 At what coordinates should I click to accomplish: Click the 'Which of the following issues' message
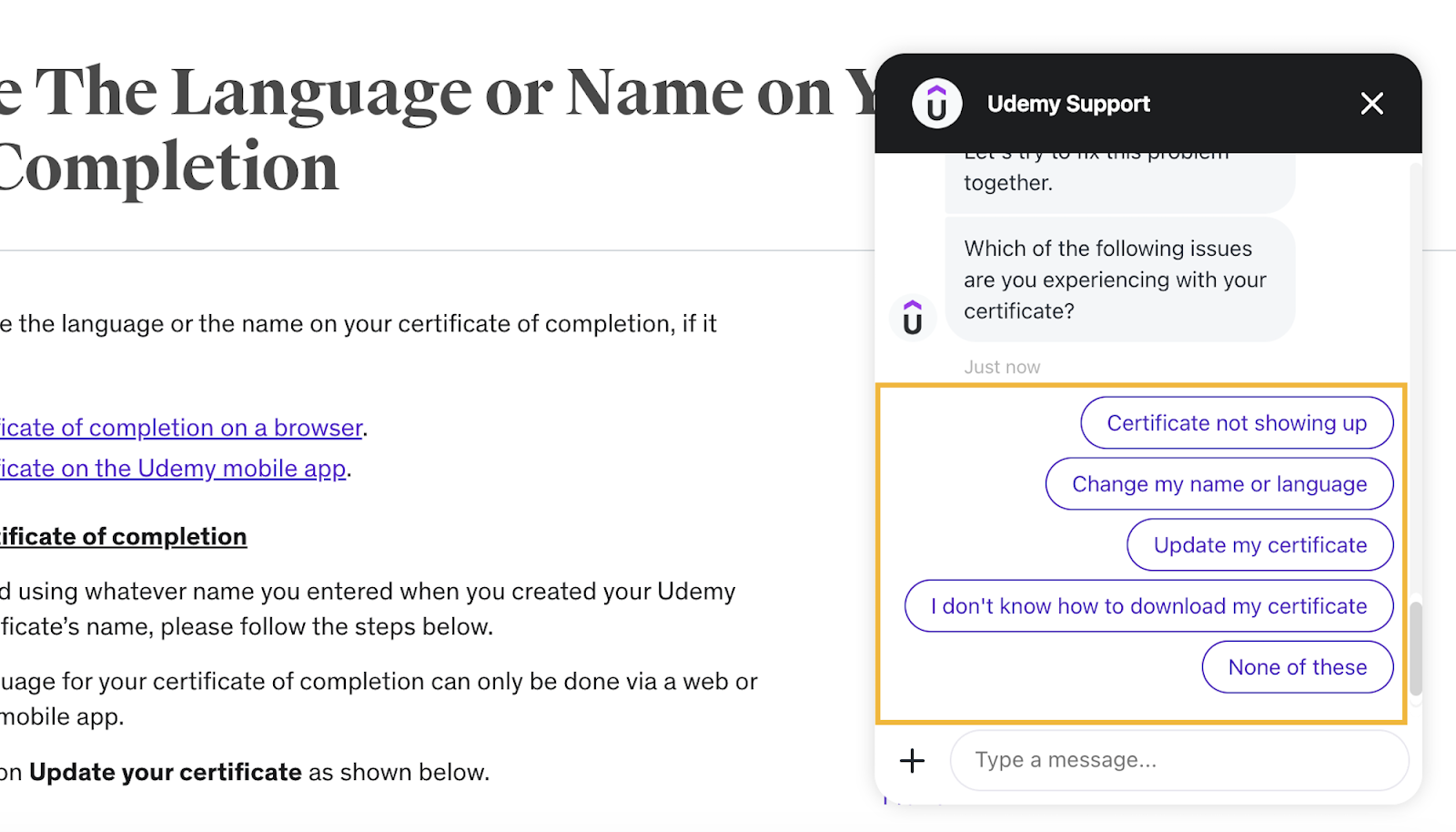(x=1120, y=279)
